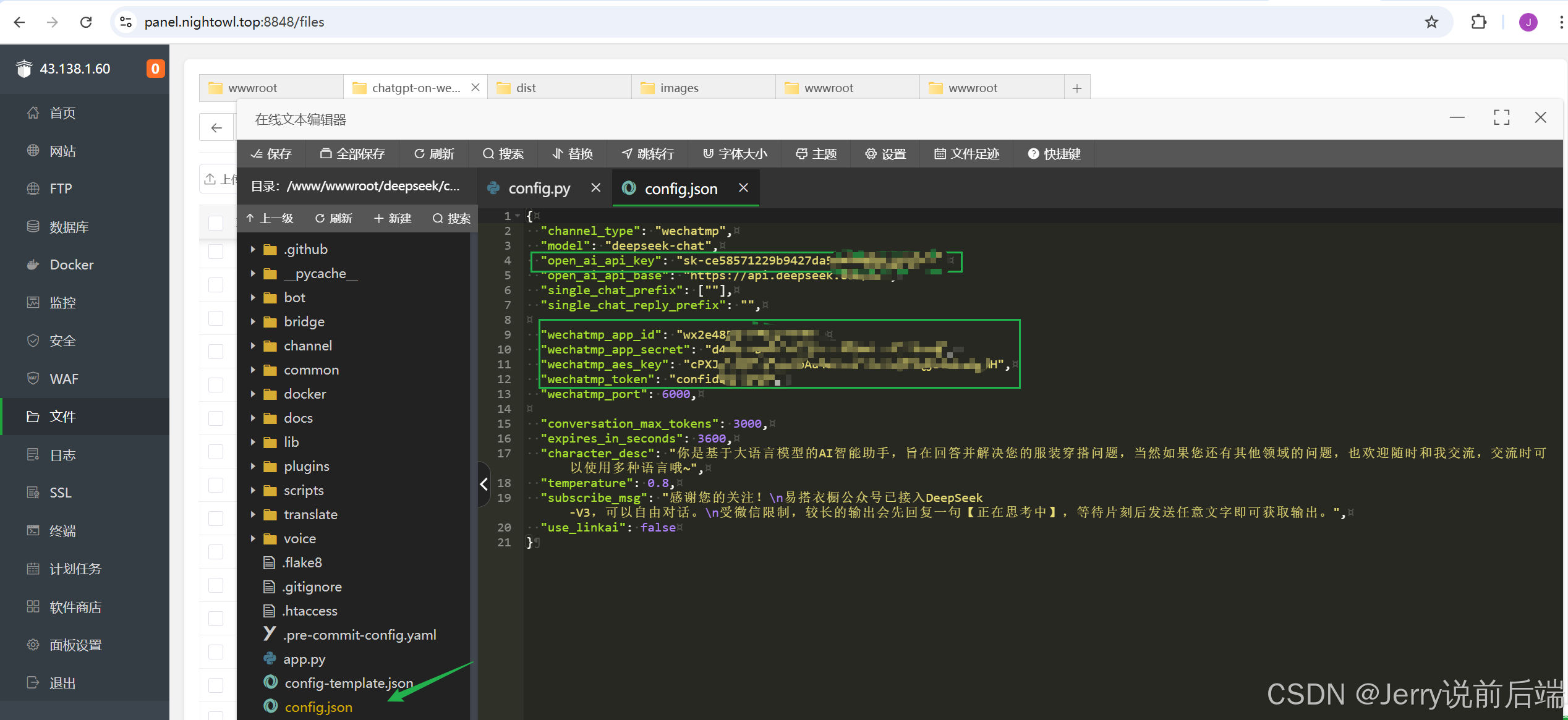
Task: Check the second row checkbox in file list
Action: [216, 252]
